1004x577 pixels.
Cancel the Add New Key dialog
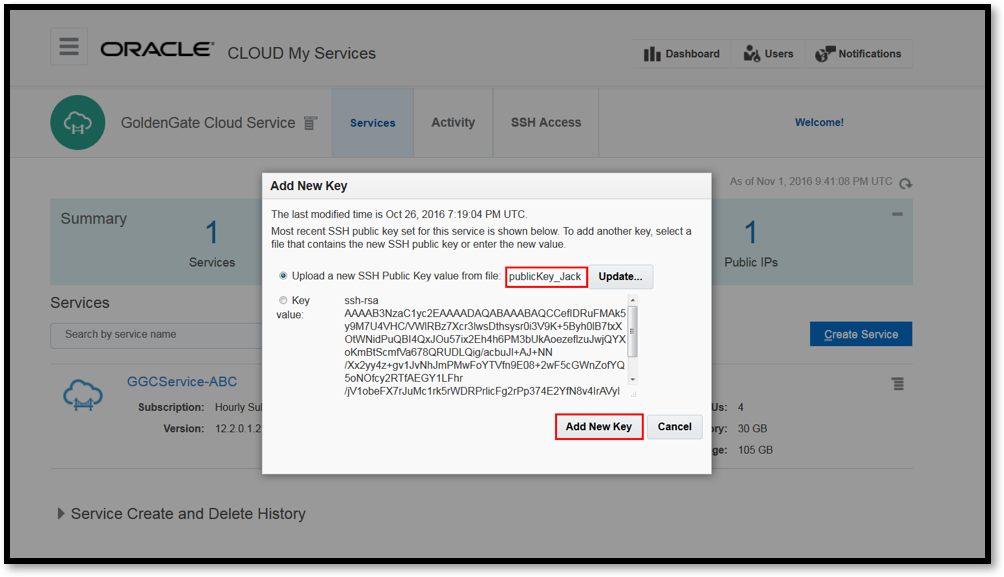[x=674, y=427]
